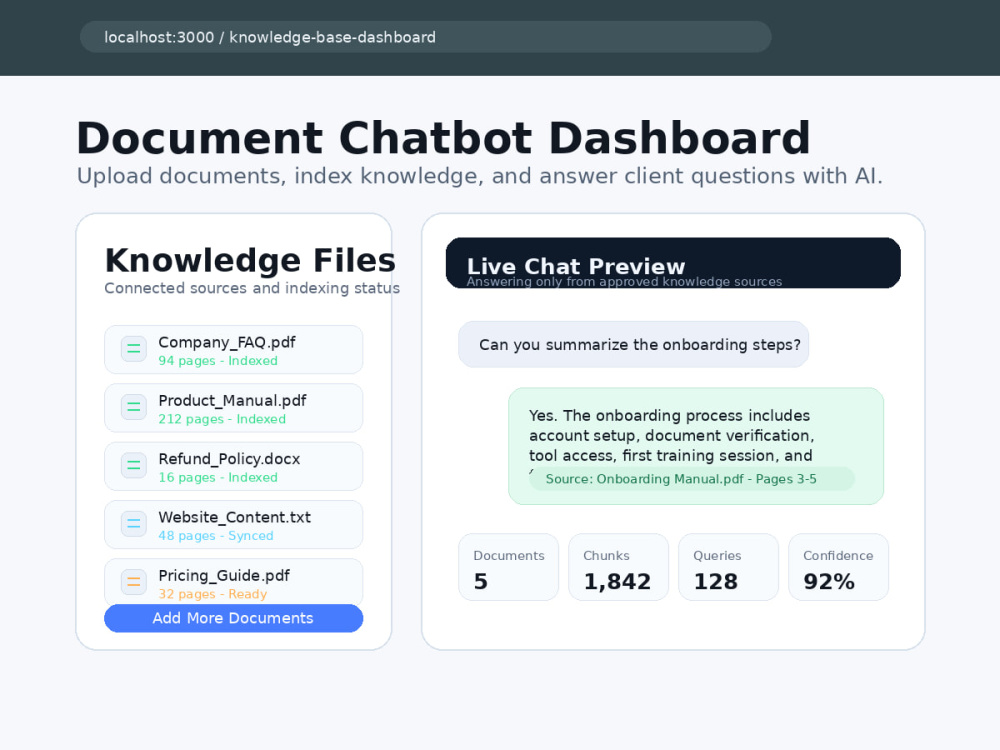Click the Refund_Policy.docx document icon
The image size is (1000, 750).
134,466
